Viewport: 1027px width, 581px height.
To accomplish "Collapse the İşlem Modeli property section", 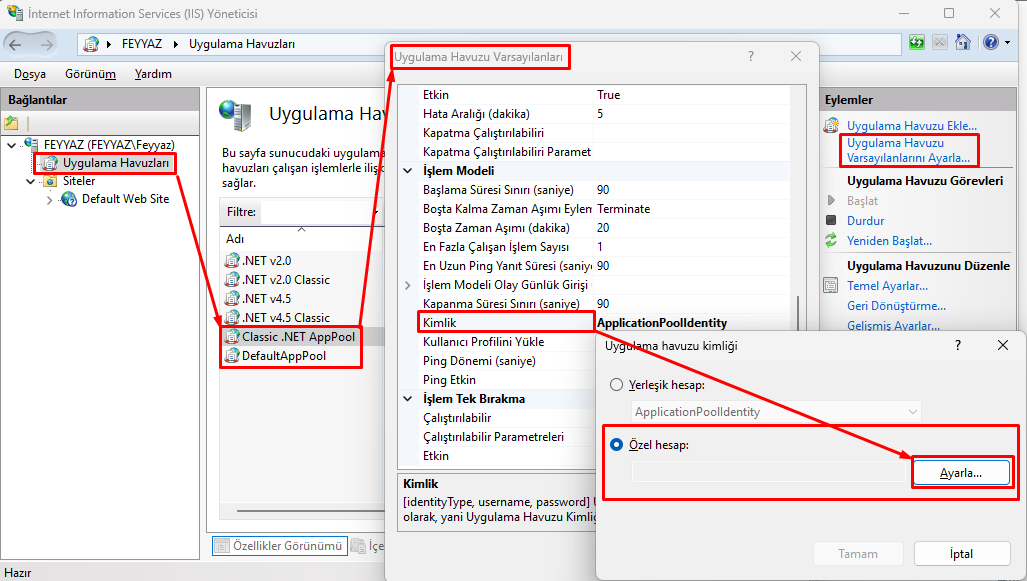I will tap(407, 171).
